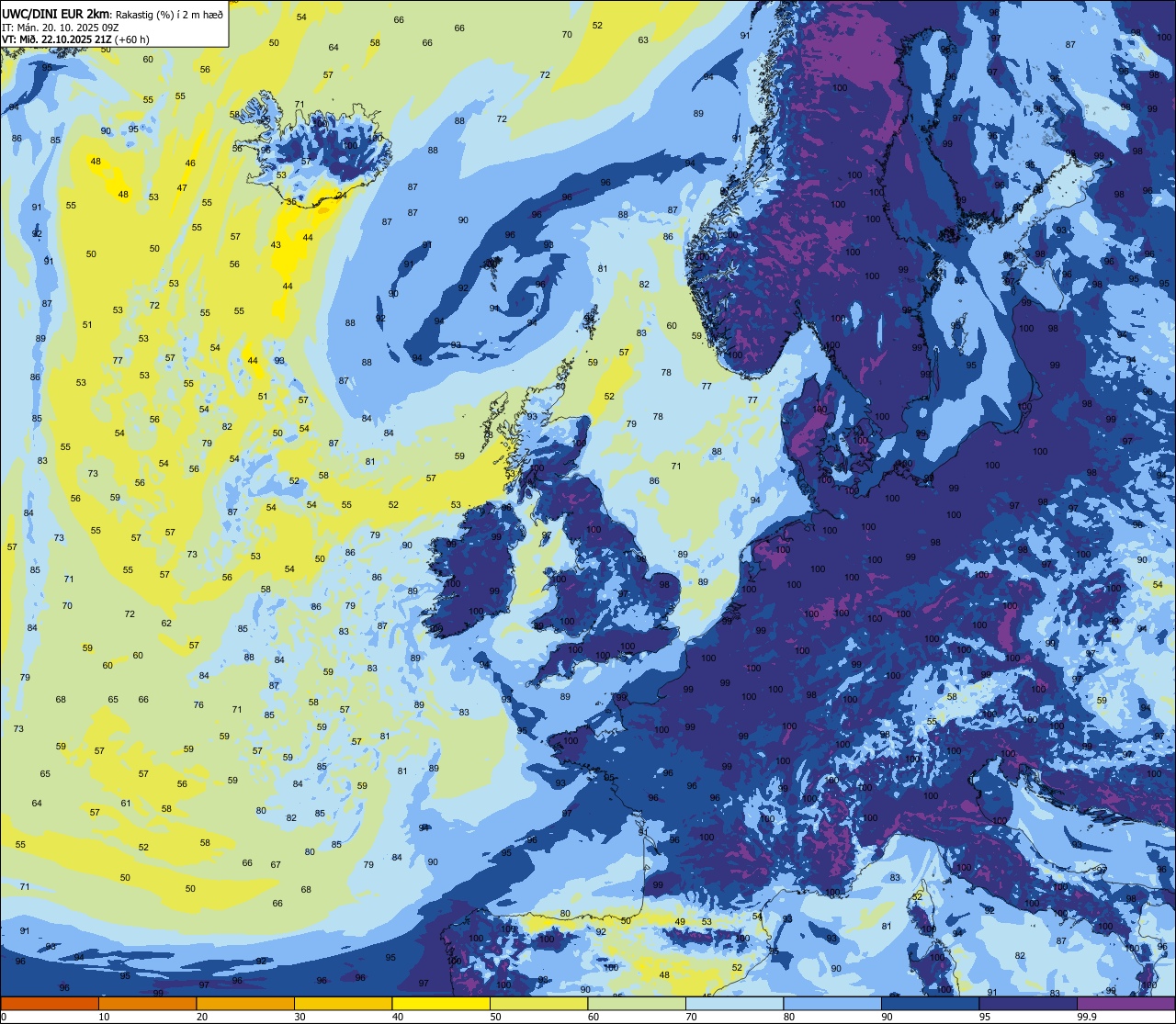Choose the 70–80 pale blue legend segment
The width and height of the screenshot is (1176, 1024).
(734, 1003)
